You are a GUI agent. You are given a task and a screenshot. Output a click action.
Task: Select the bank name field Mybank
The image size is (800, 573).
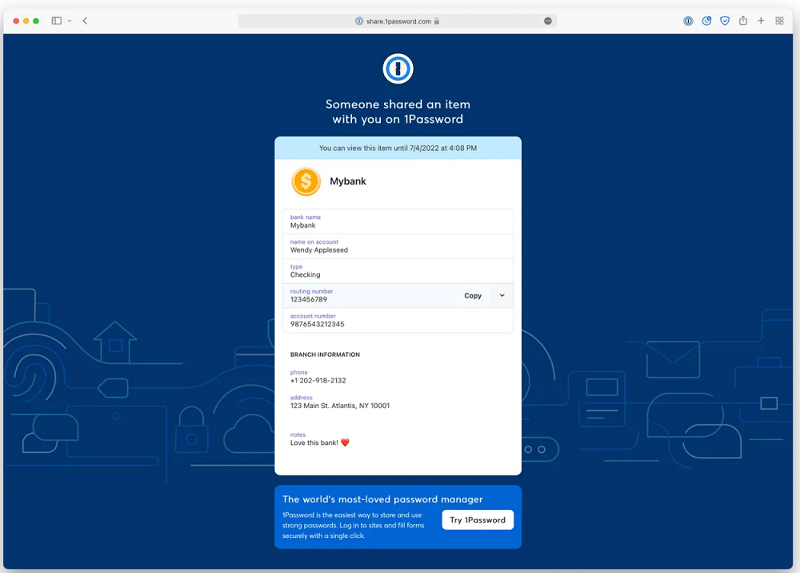(x=398, y=221)
